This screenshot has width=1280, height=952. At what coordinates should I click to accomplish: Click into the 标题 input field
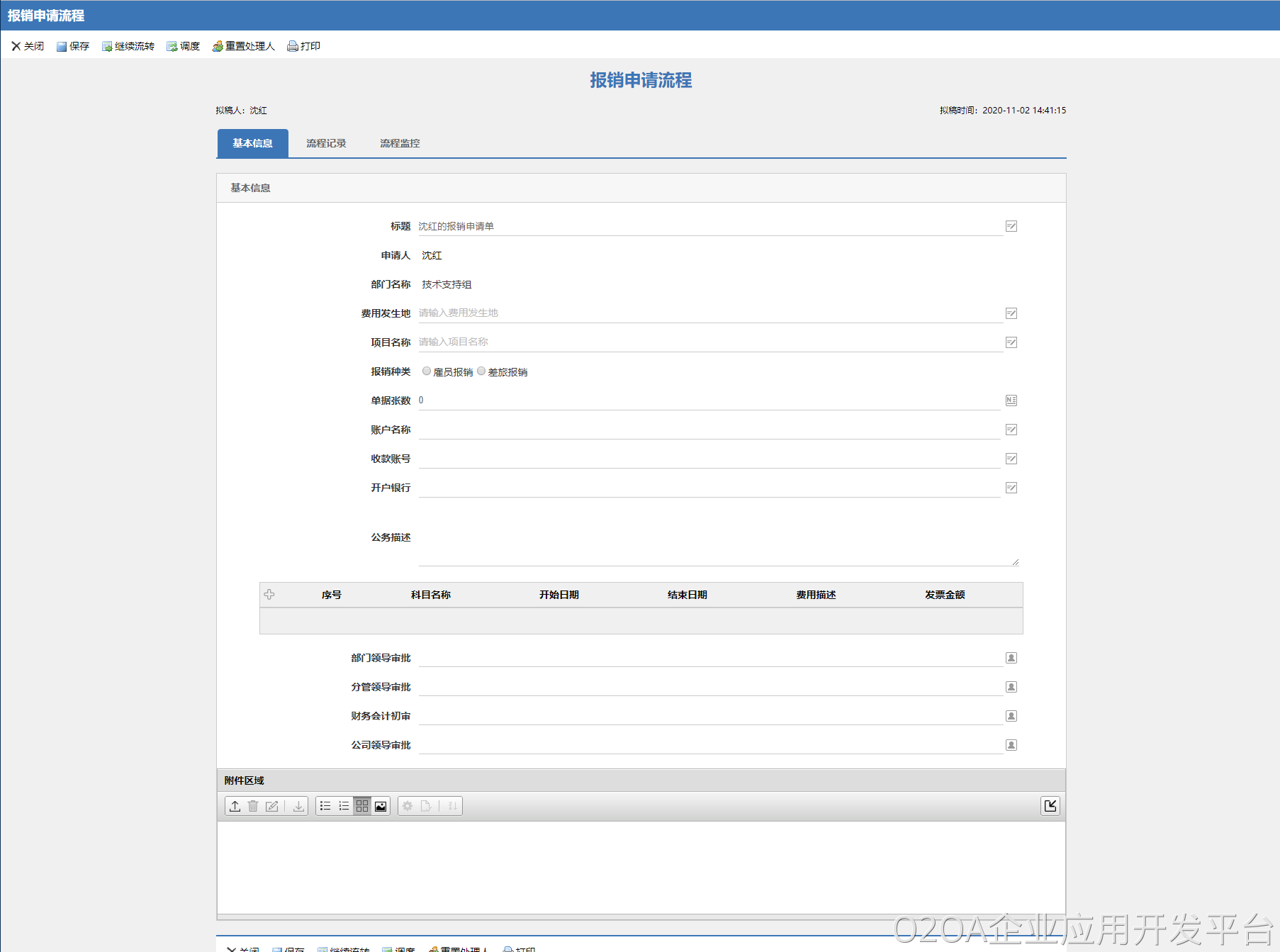710,226
